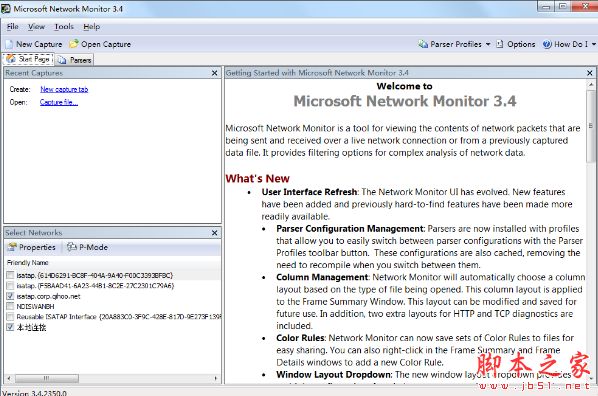Click the New Capture document icon
Image resolution: width=598 pixels, height=396 pixels.
pyautogui.click(x=9, y=44)
